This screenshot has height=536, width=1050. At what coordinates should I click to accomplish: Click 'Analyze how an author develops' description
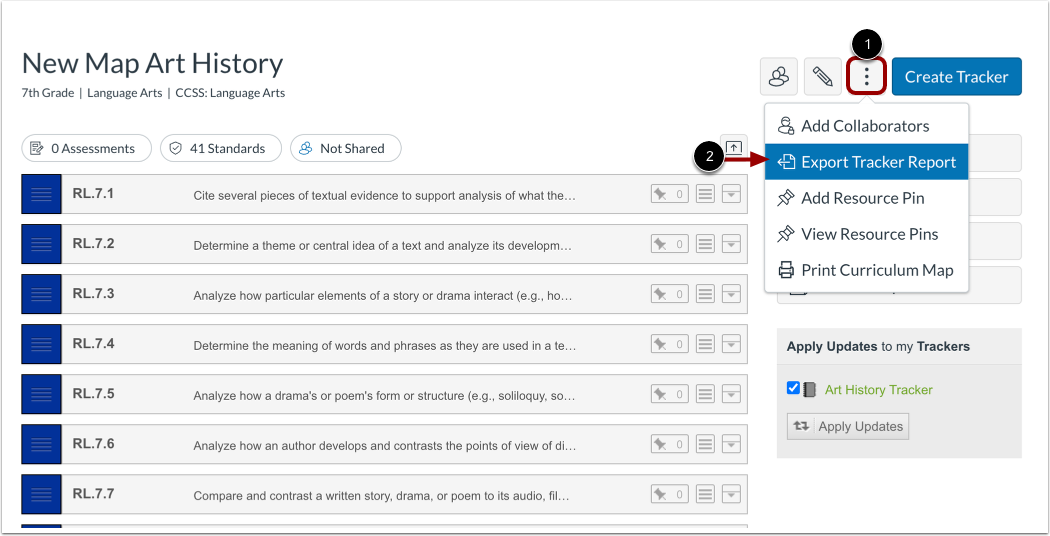384,446
